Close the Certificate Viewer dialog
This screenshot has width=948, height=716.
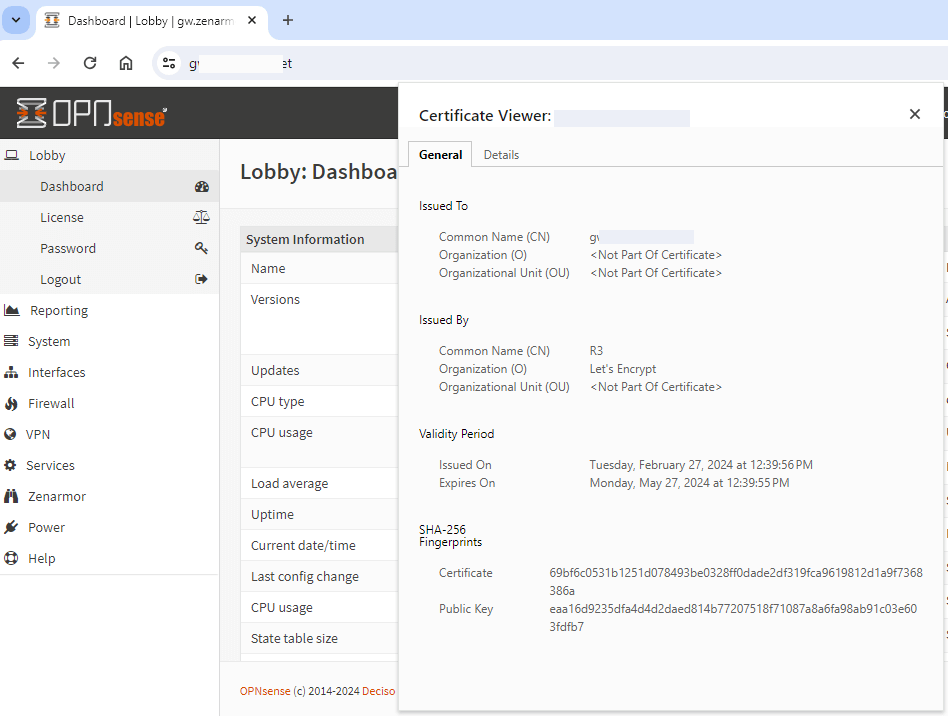914,114
